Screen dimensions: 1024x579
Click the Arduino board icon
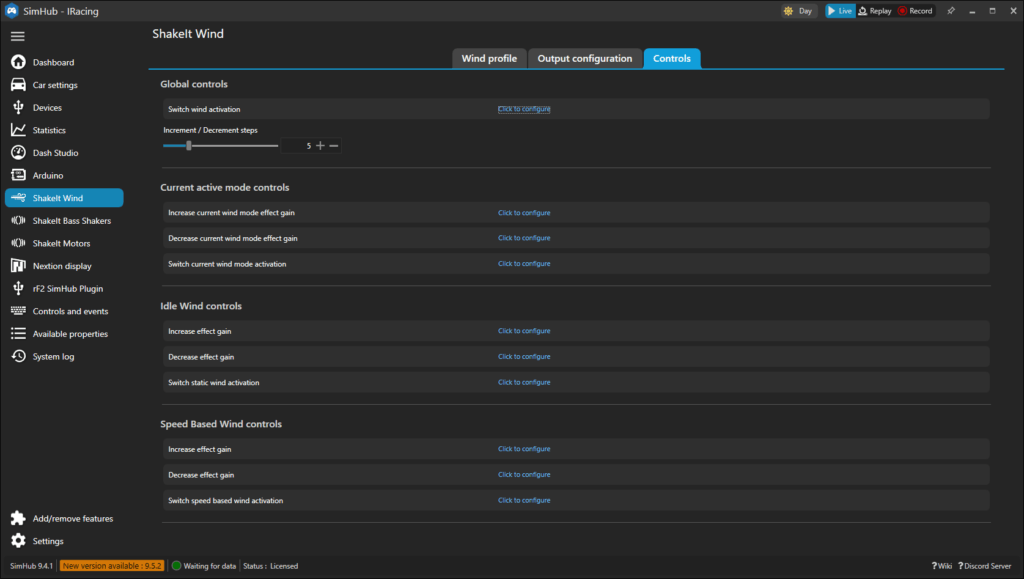pos(18,175)
